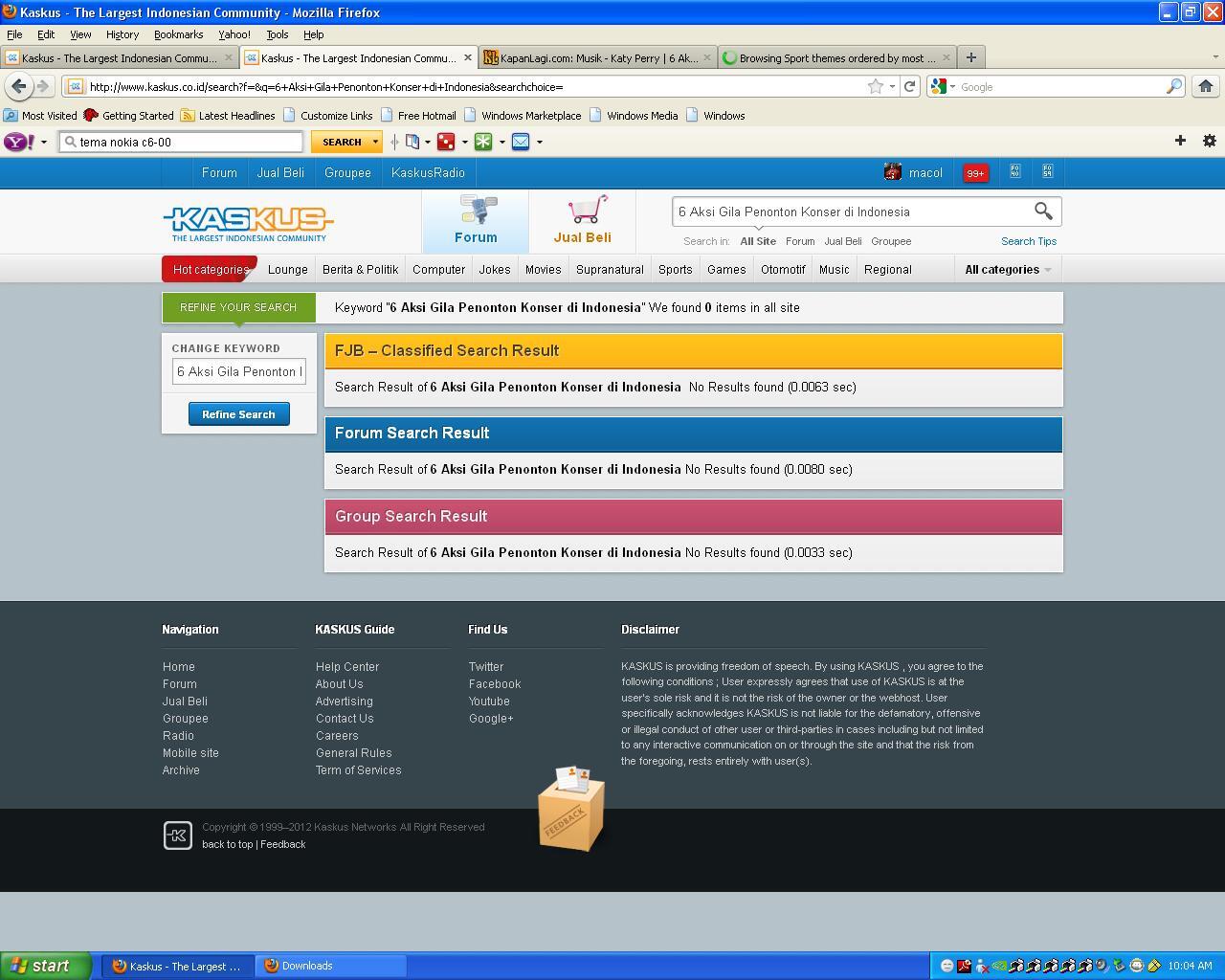Click the Yahoo toolbar search field
Screen dimensions: 1225x980
point(181,142)
